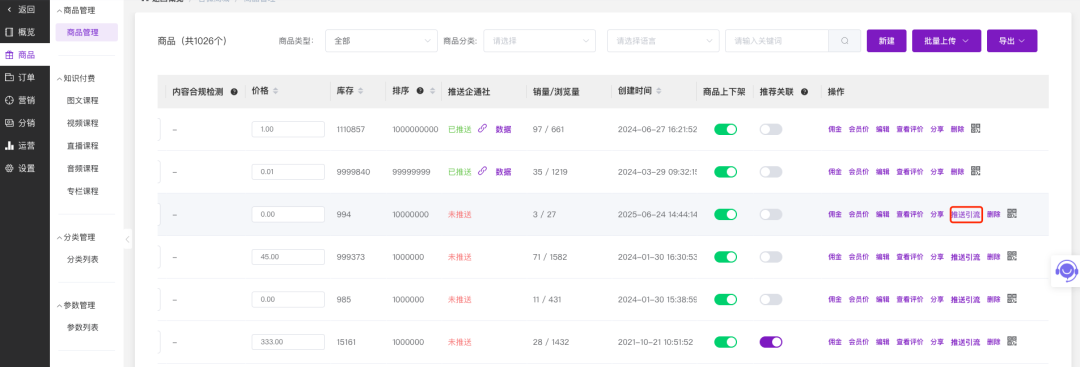
Task: Sort by 价格 column arrows
Action: tap(276, 91)
